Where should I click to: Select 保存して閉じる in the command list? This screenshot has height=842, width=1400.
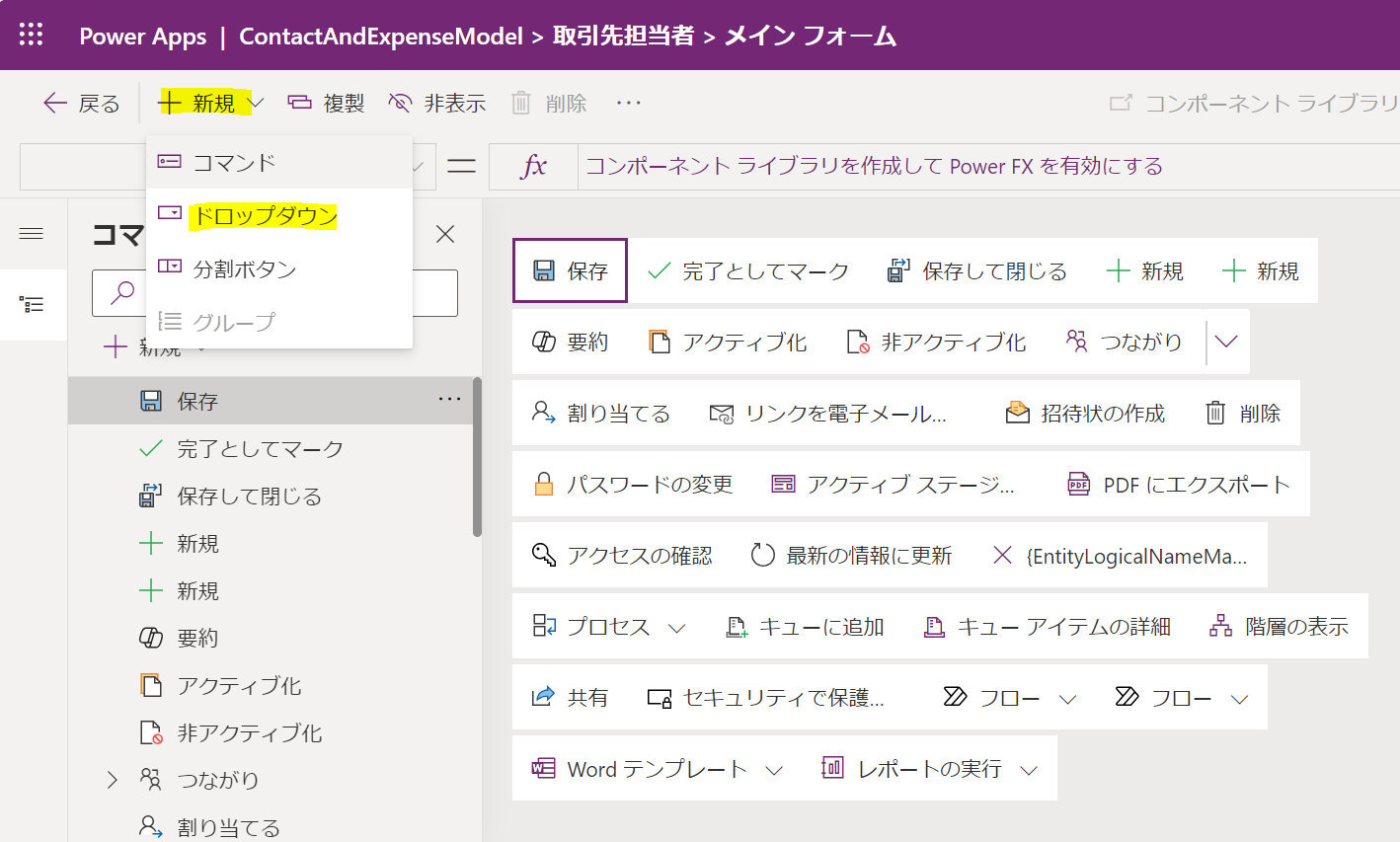(271, 496)
